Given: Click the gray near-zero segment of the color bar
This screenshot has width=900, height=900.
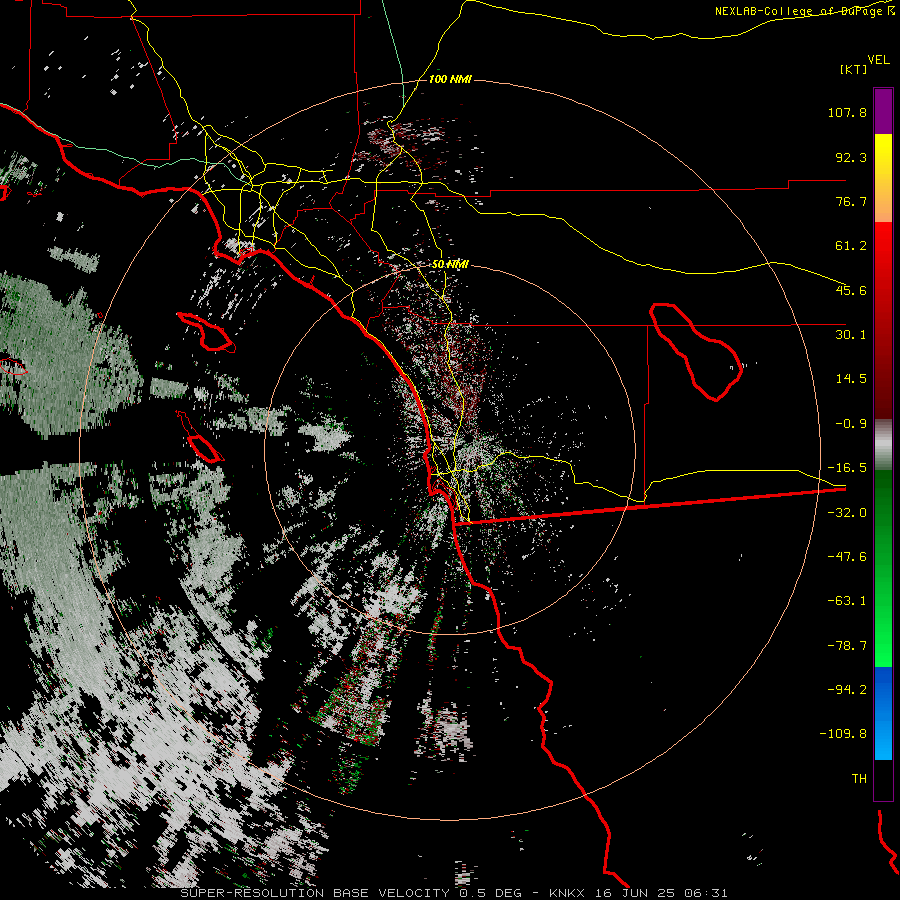Looking at the screenshot, I should (883, 445).
